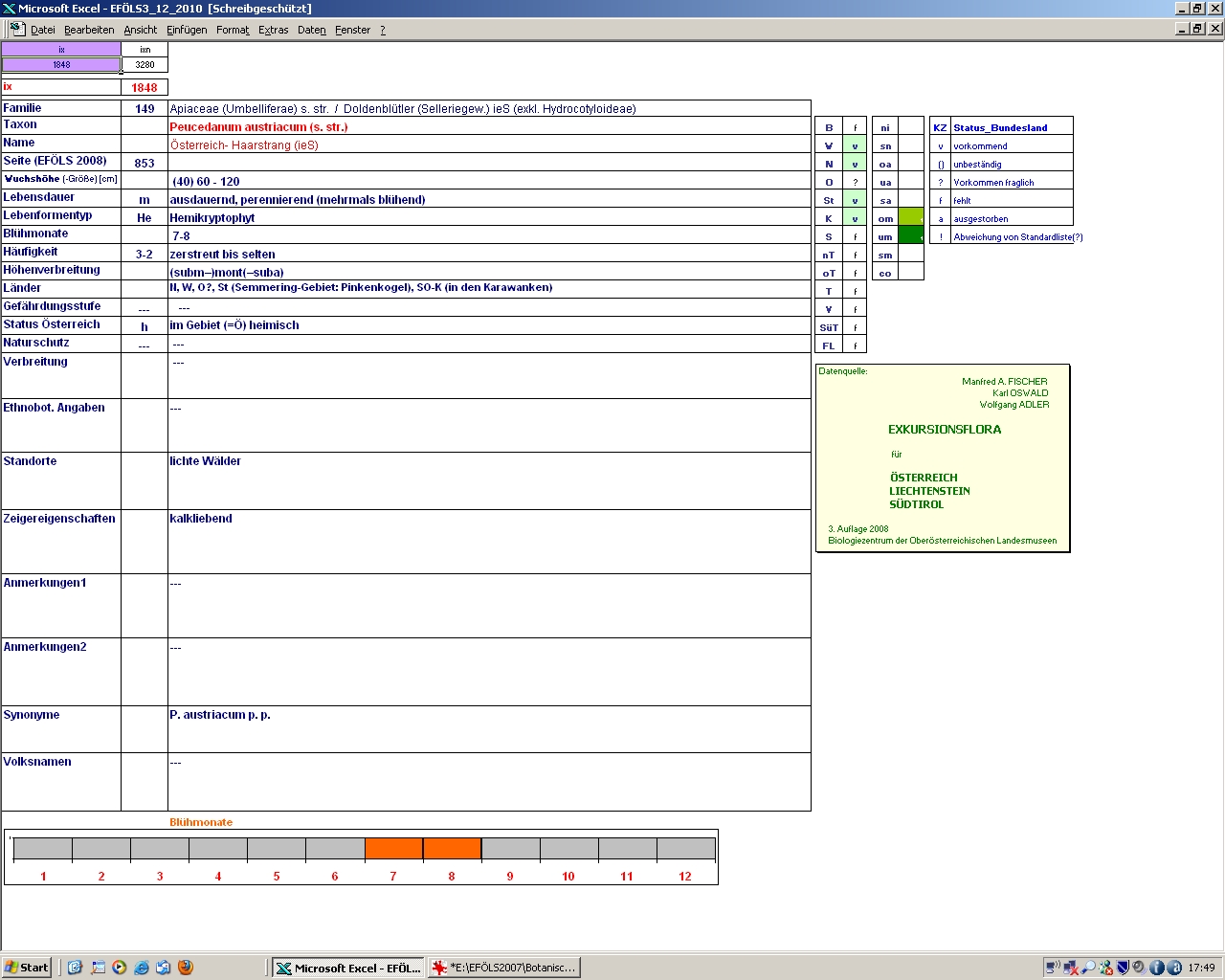Click the Höhenverbreitung value (subm–)mont(–suba)
This screenshot has height=980, width=1225.
(x=227, y=272)
